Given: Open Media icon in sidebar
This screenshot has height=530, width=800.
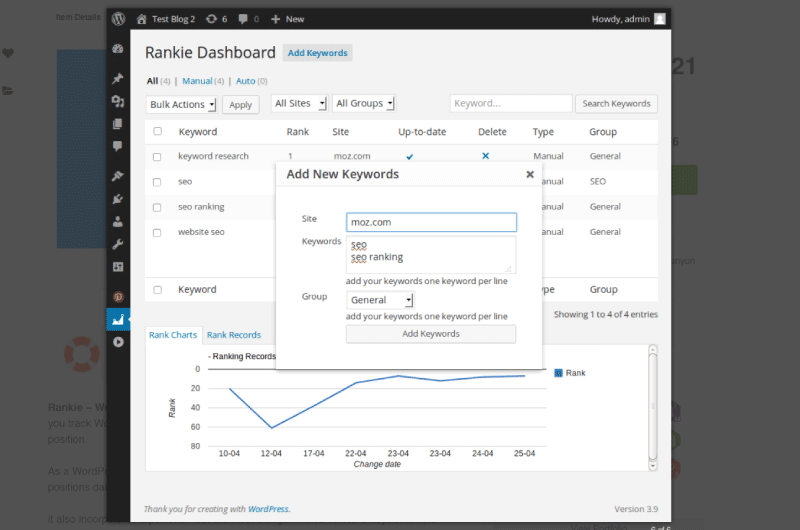Looking at the screenshot, I should pyautogui.click(x=118, y=101).
